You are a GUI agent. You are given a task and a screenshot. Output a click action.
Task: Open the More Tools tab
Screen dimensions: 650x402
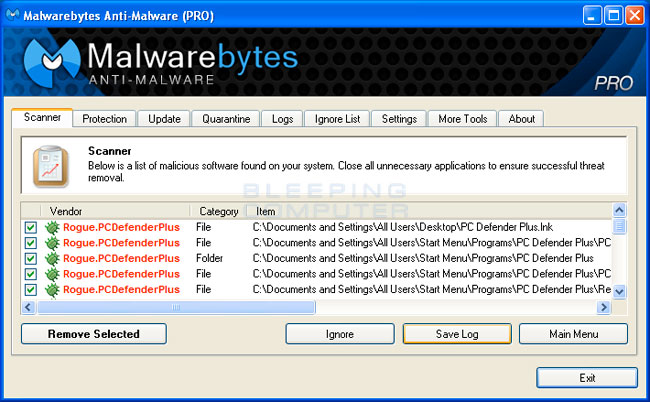point(463,119)
